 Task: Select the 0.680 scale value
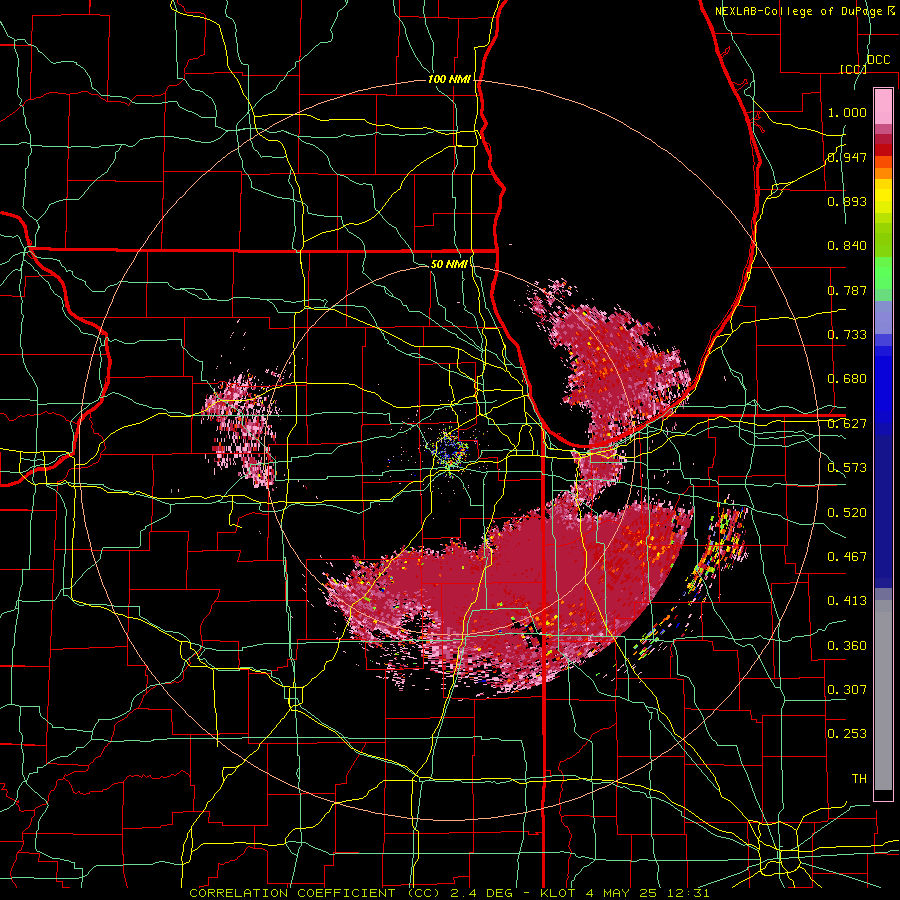(847, 379)
